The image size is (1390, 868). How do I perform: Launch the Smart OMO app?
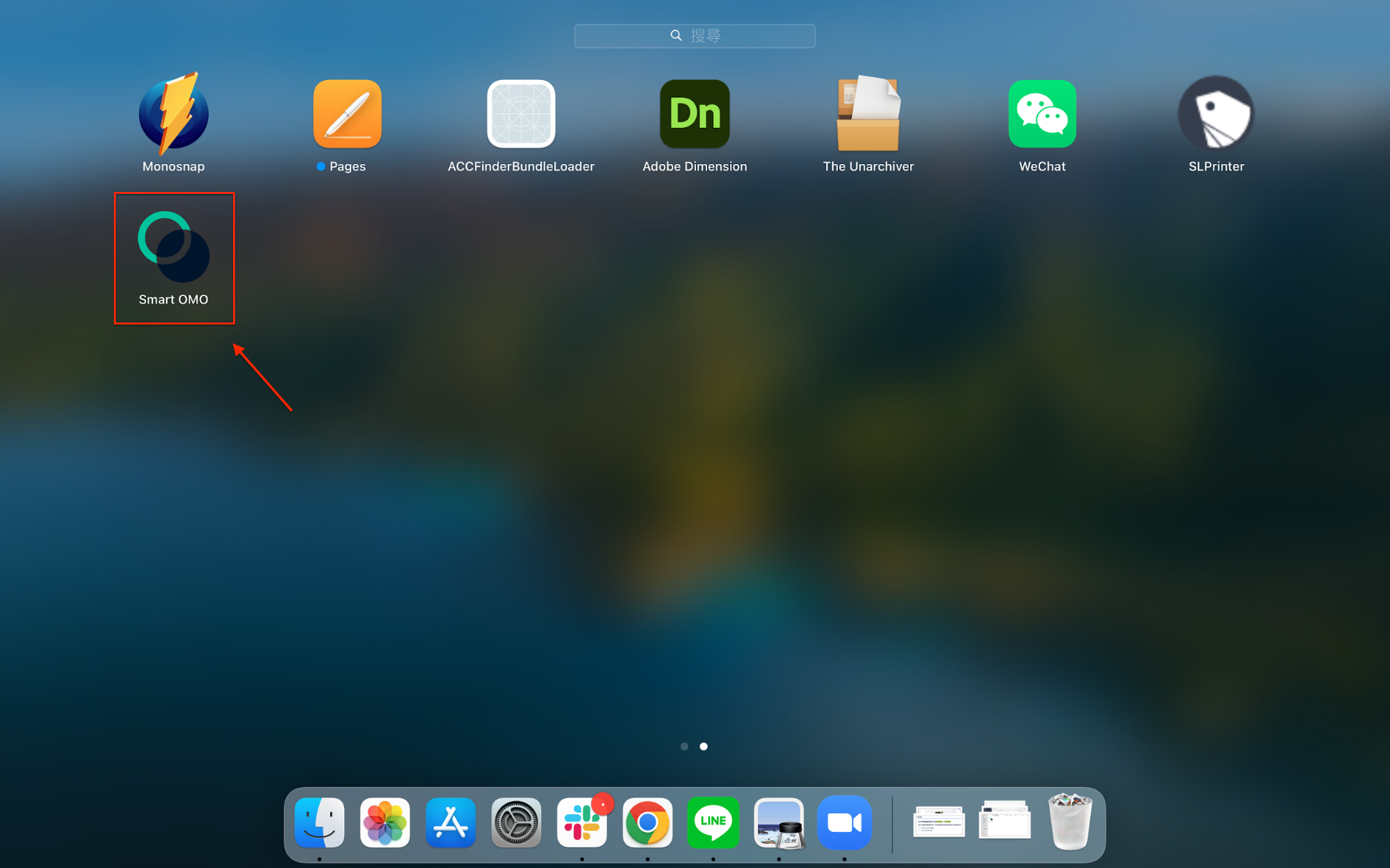click(174, 246)
